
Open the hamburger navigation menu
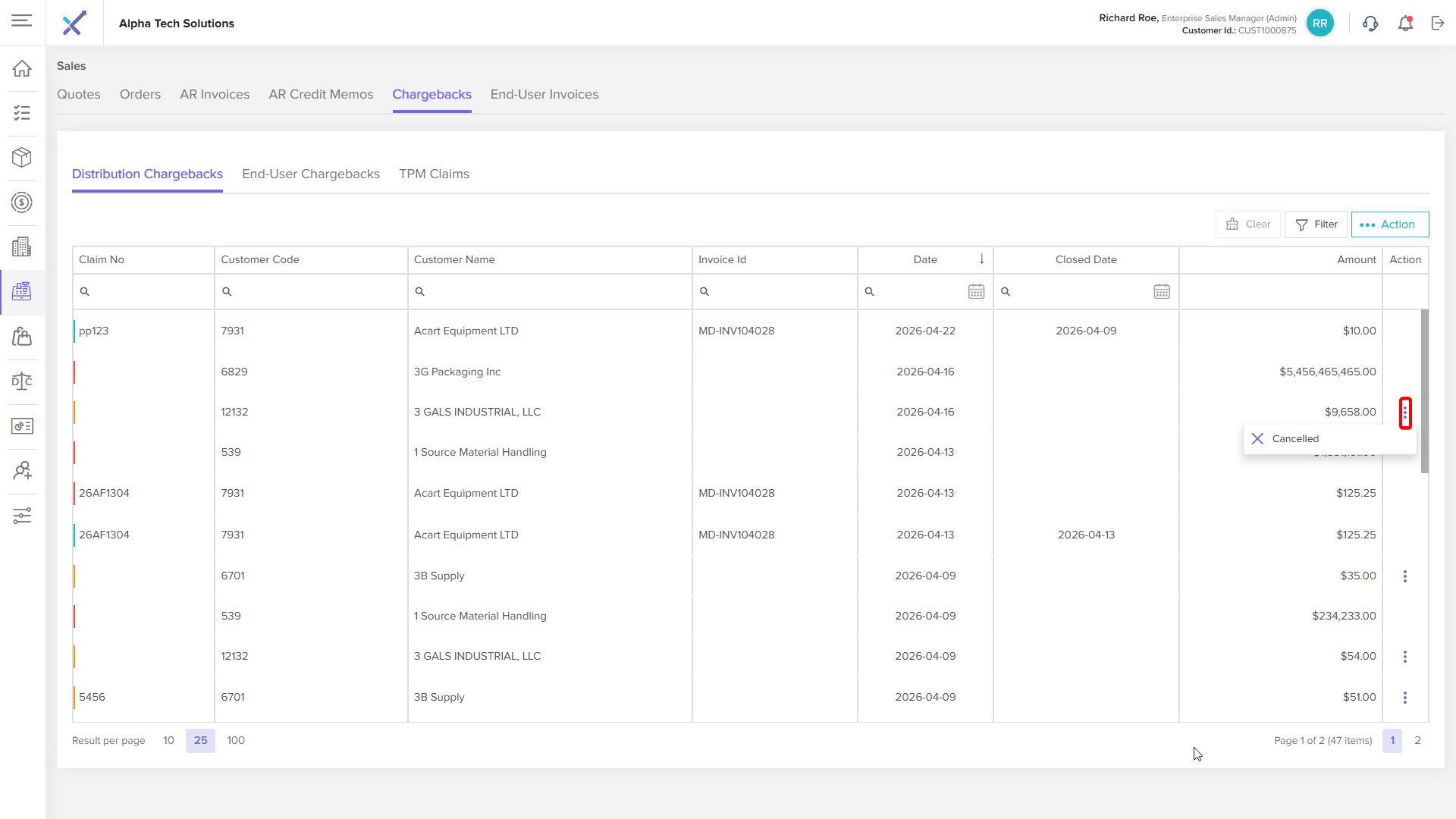(22, 21)
